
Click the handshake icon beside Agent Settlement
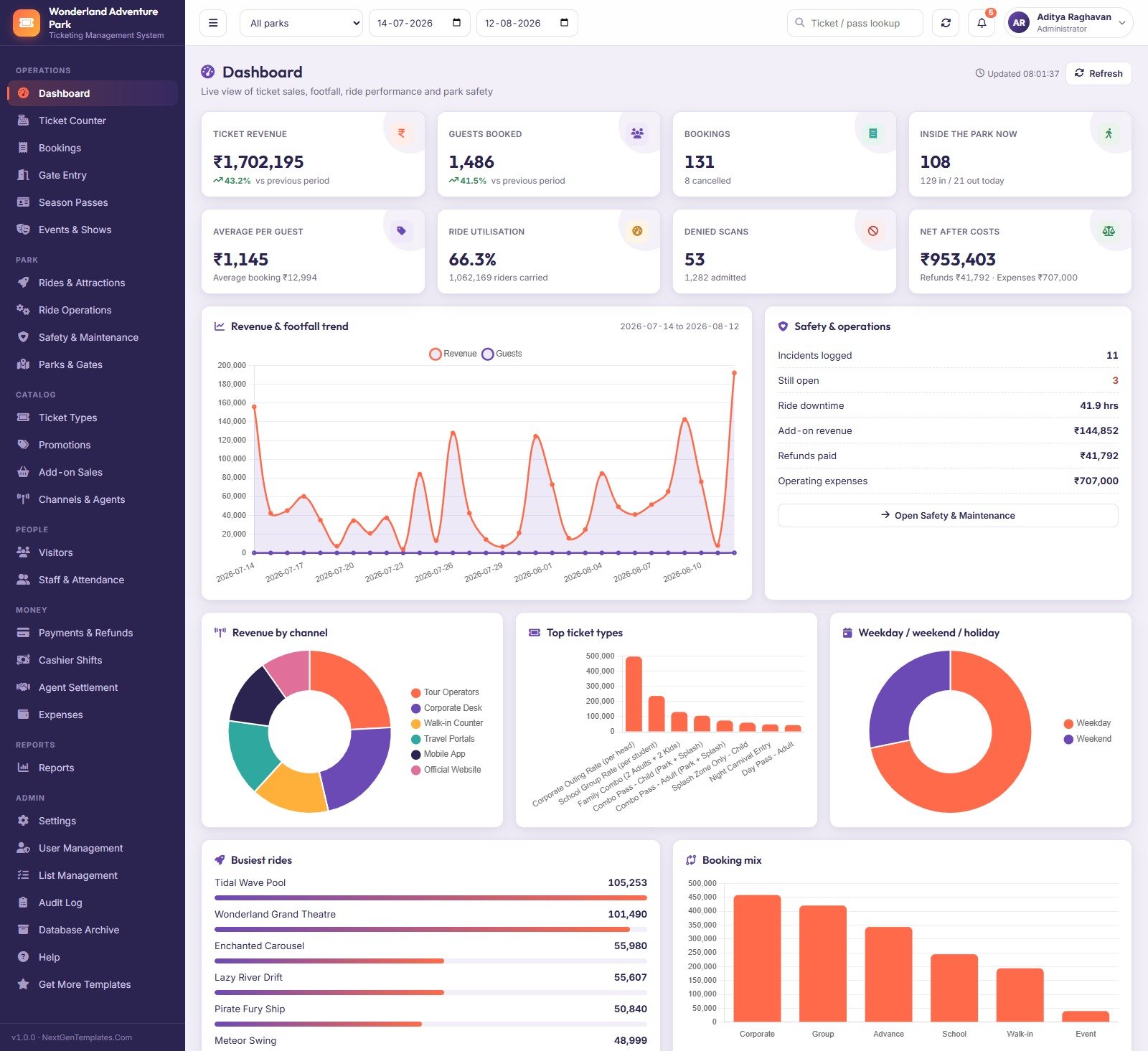click(23, 687)
